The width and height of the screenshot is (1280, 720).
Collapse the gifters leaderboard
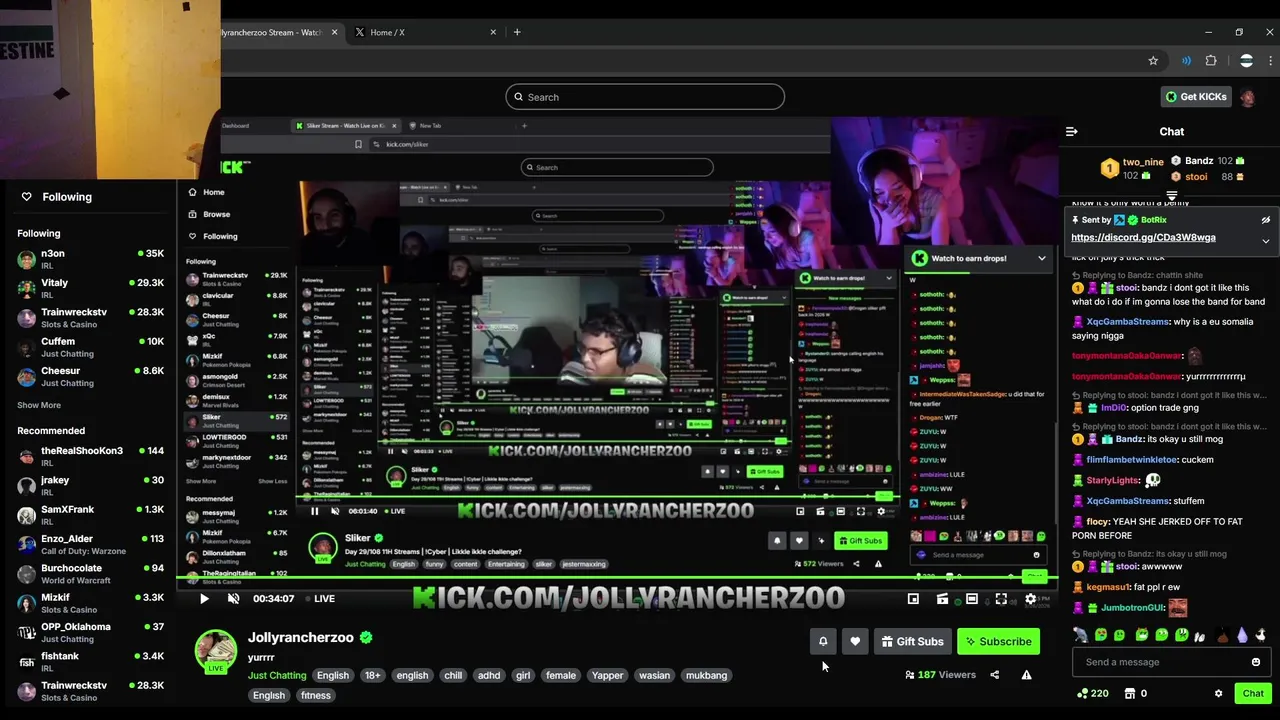[x=1172, y=195]
